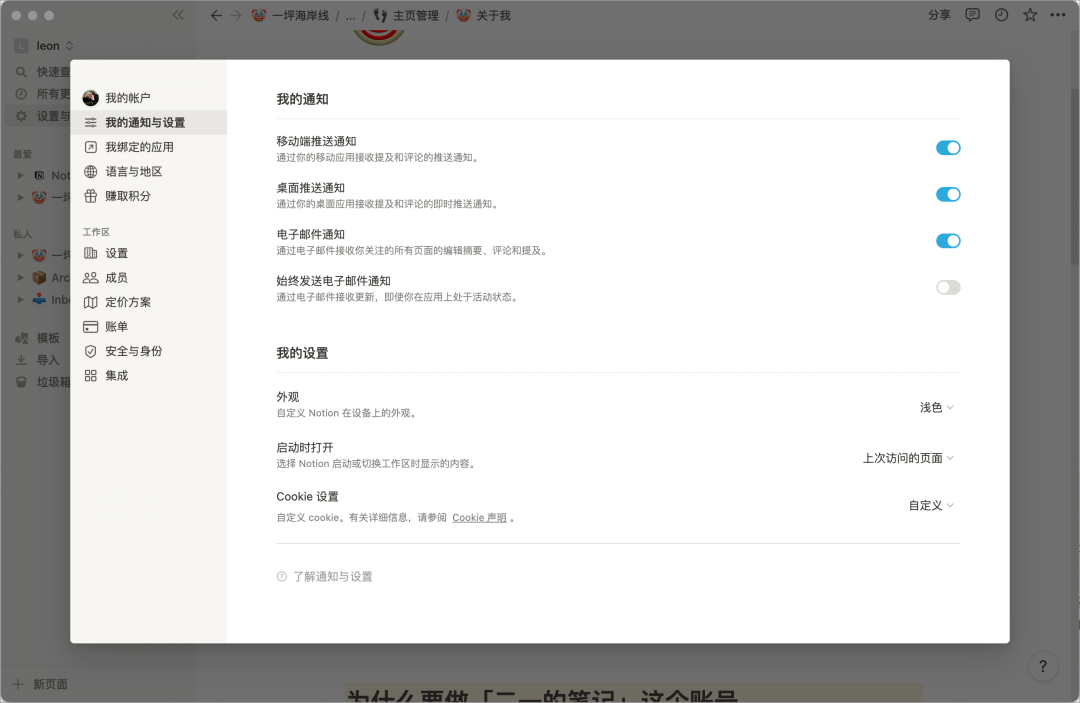Expand Arc page tree arrow
This screenshot has width=1080, height=703.
point(21,277)
